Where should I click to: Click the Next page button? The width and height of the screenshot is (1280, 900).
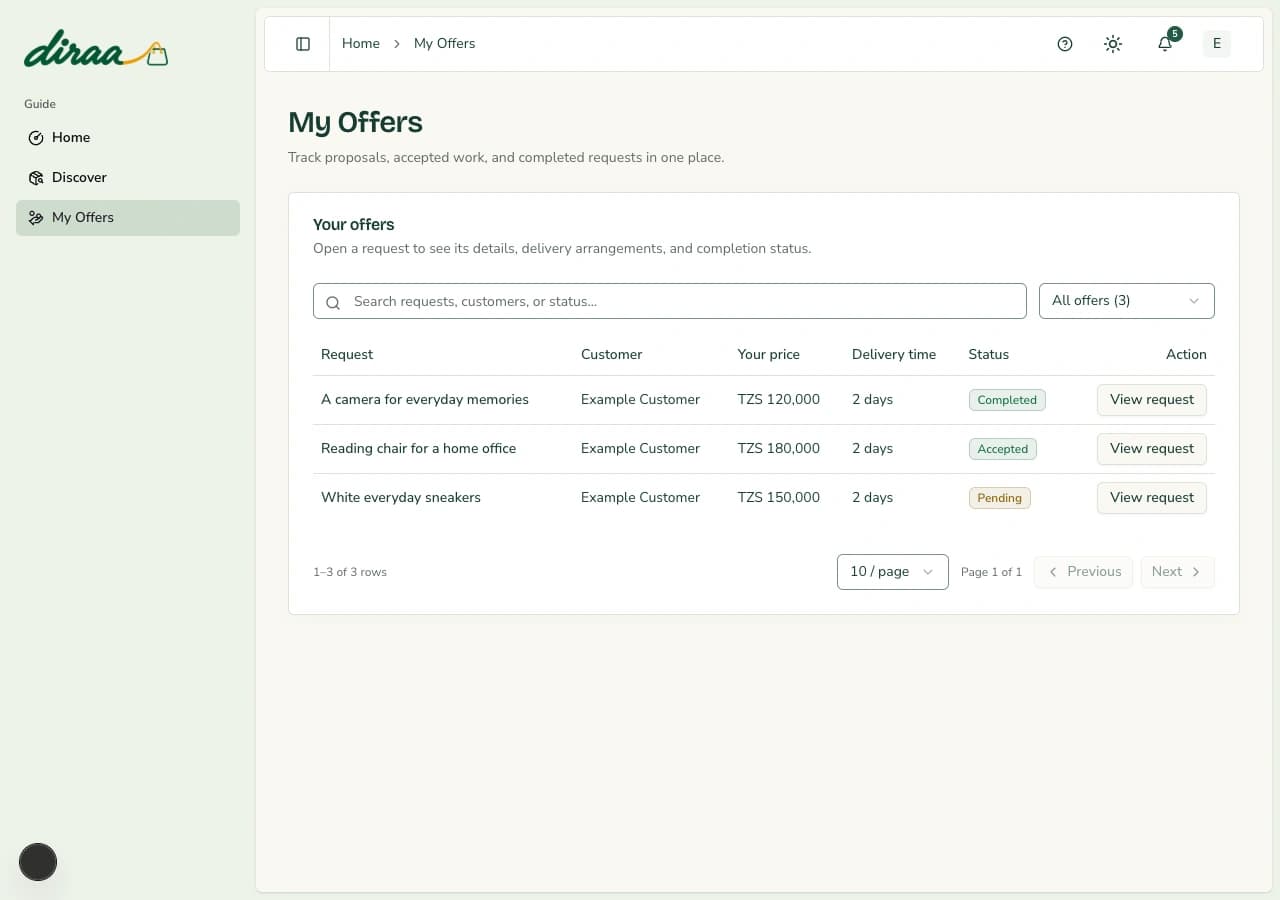tap(1178, 572)
